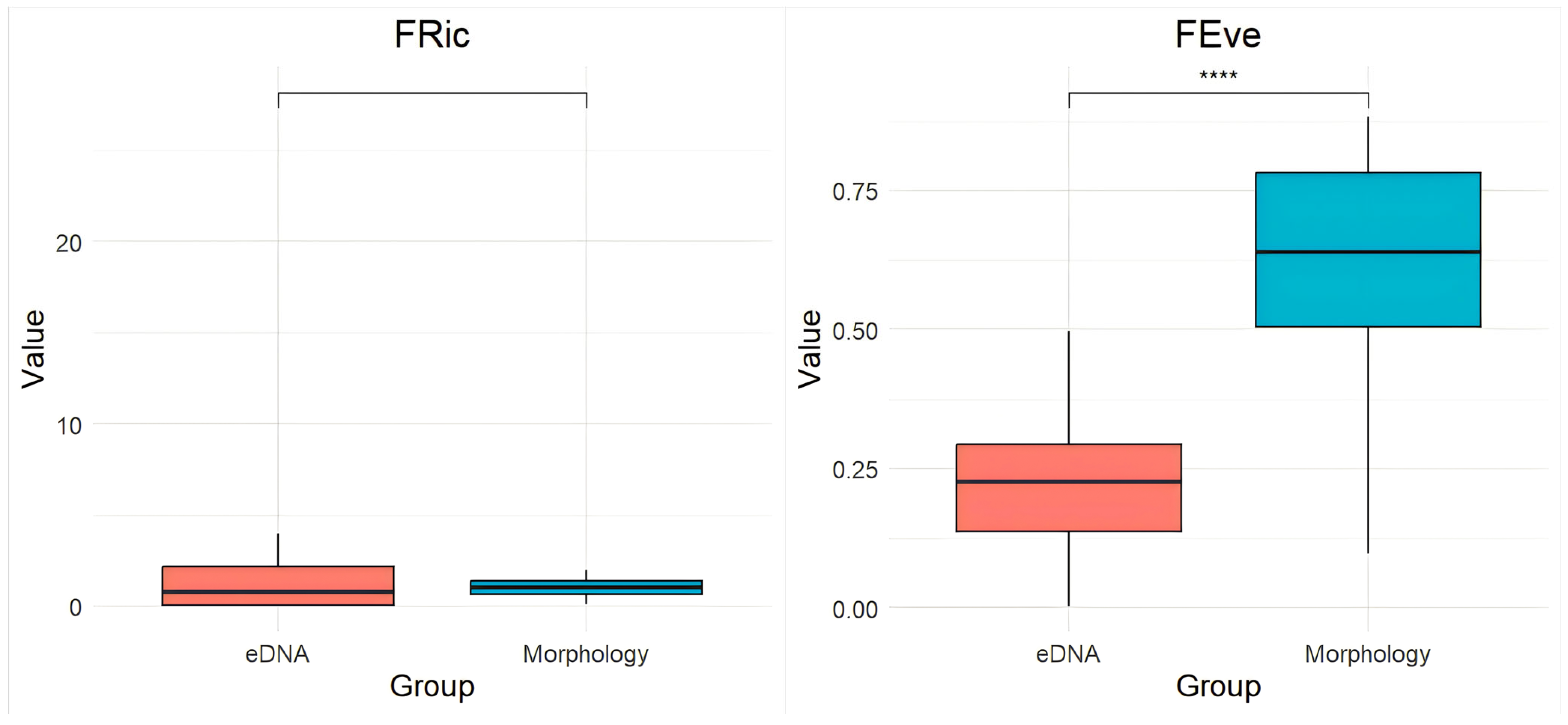Click the Morphology label under FRic plot

[586, 655]
